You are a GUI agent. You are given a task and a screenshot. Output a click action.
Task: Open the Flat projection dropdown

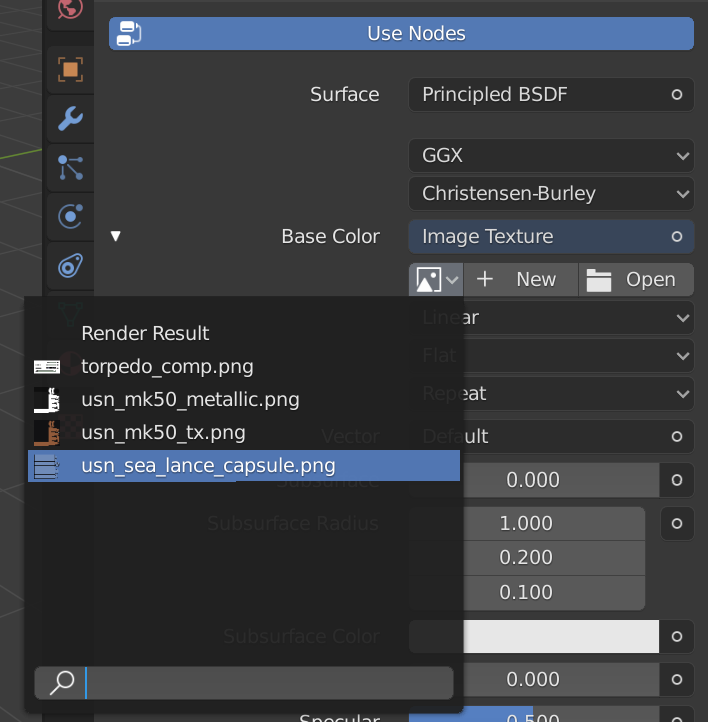[x=551, y=355]
